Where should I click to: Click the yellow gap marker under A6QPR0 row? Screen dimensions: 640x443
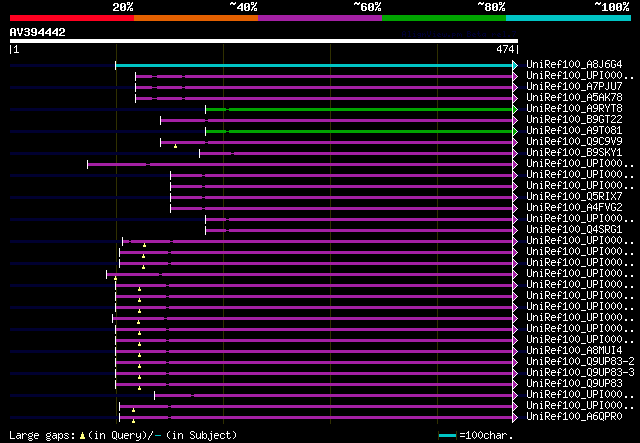click(x=133, y=421)
